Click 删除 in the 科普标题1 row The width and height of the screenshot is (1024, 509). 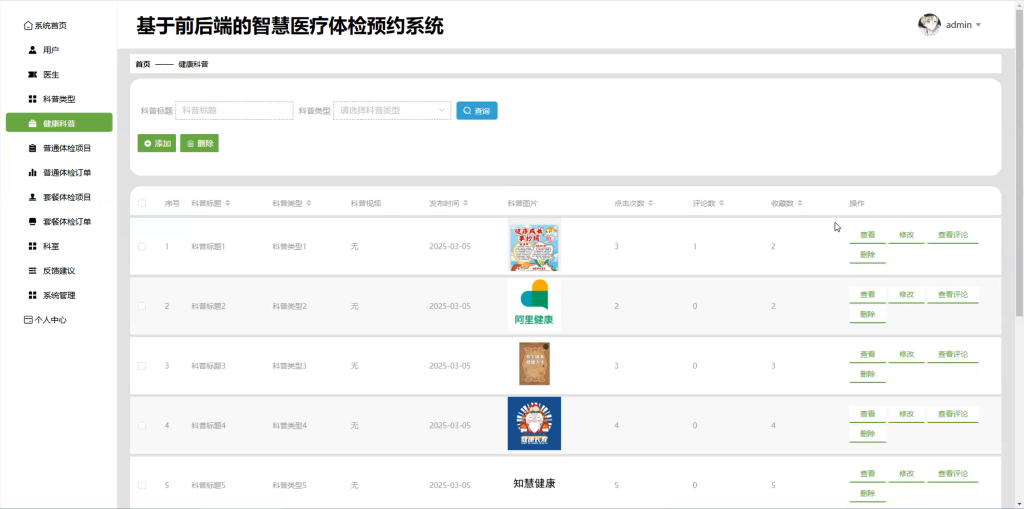tap(867, 255)
